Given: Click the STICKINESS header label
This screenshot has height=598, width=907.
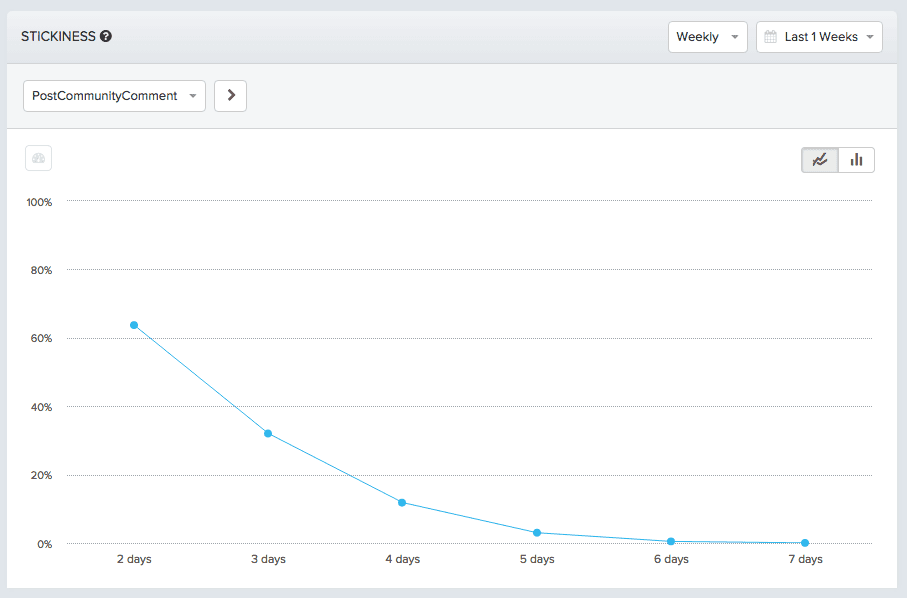Looking at the screenshot, I should 58,35.
